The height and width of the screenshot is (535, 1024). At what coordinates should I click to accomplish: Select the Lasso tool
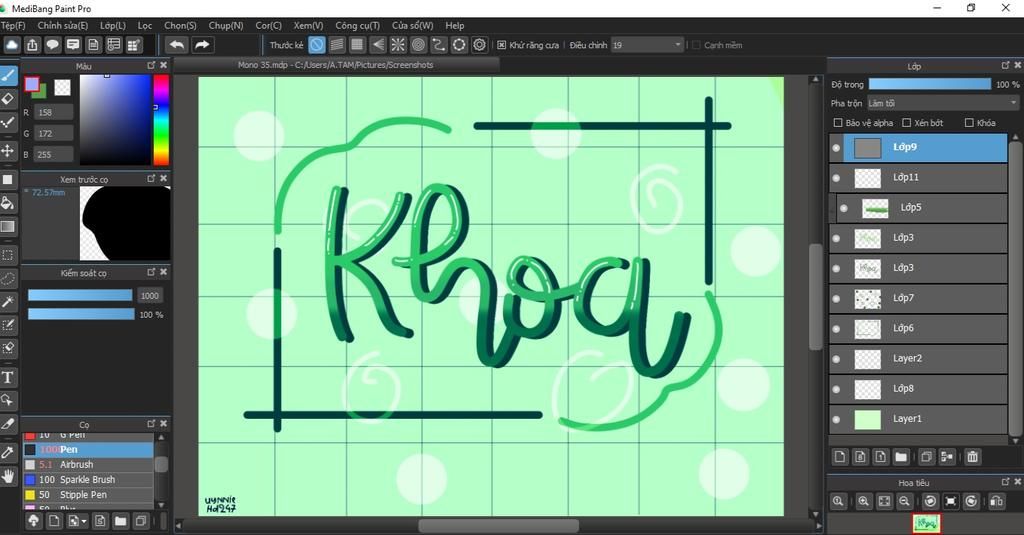point(8,278)
